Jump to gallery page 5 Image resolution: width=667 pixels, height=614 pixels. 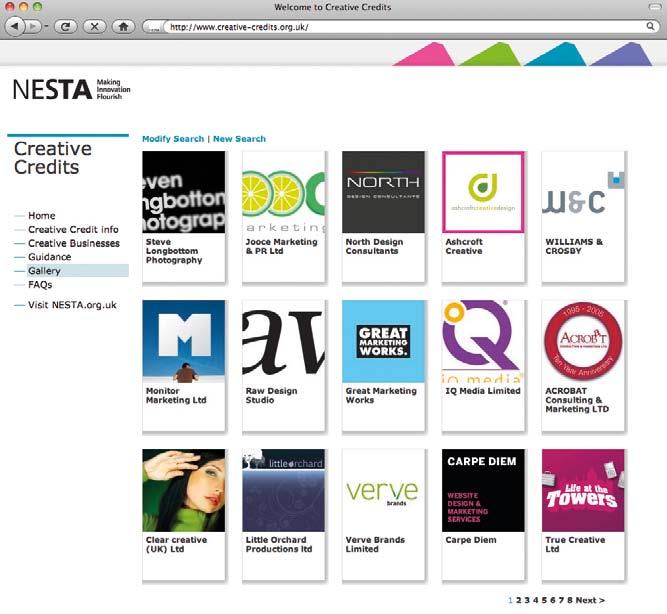pyautogui.click(x=544, y=600)
